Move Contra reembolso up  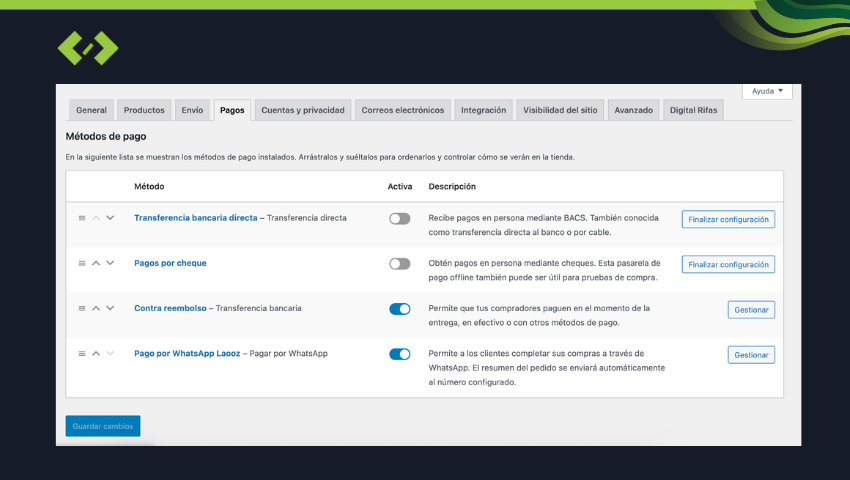(x=96, y=308)
